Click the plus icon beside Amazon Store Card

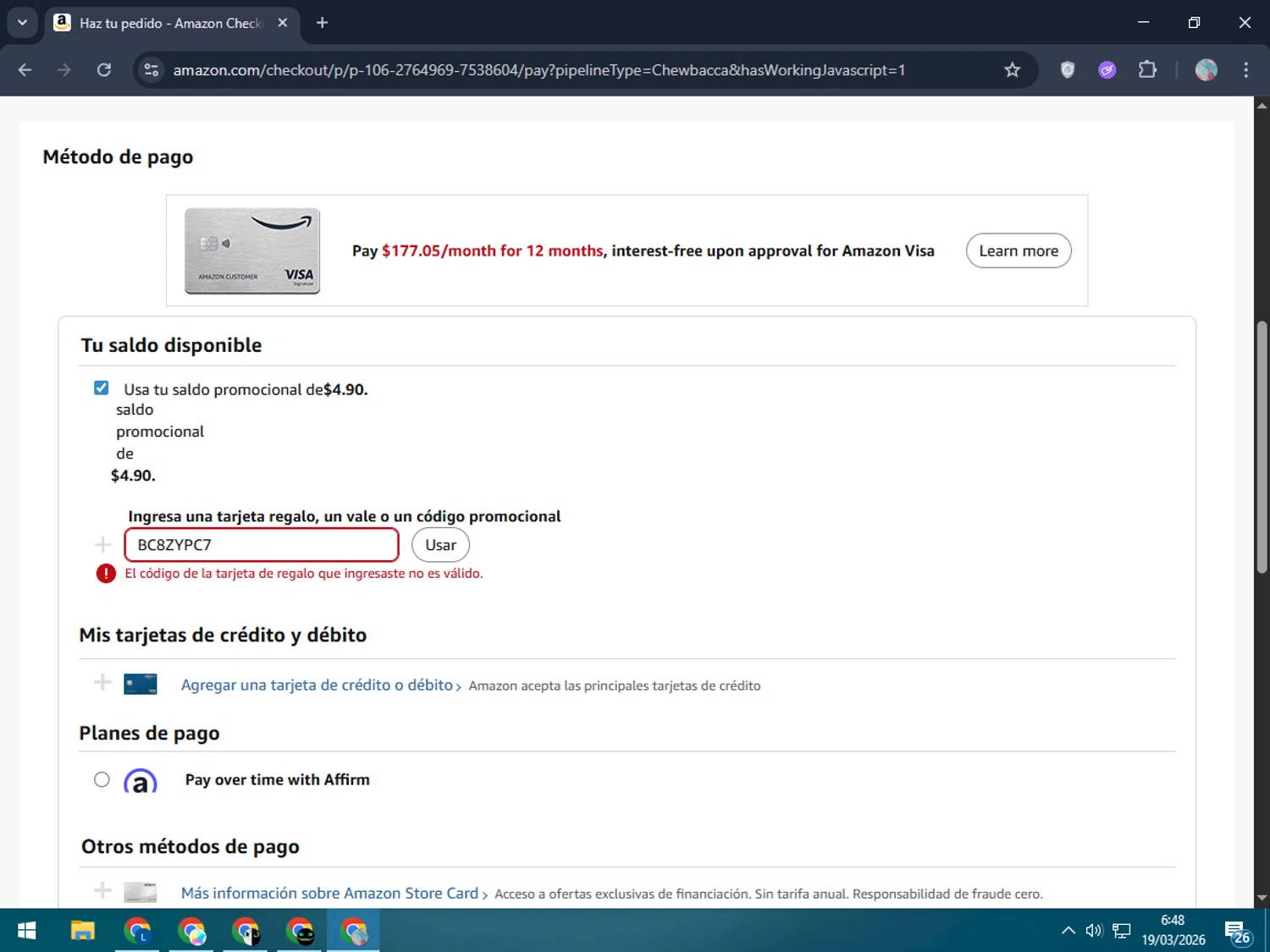pos(102,890)
